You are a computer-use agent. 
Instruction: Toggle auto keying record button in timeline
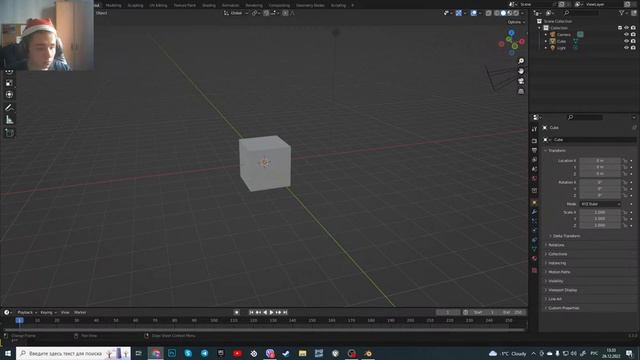coord(237,312)
